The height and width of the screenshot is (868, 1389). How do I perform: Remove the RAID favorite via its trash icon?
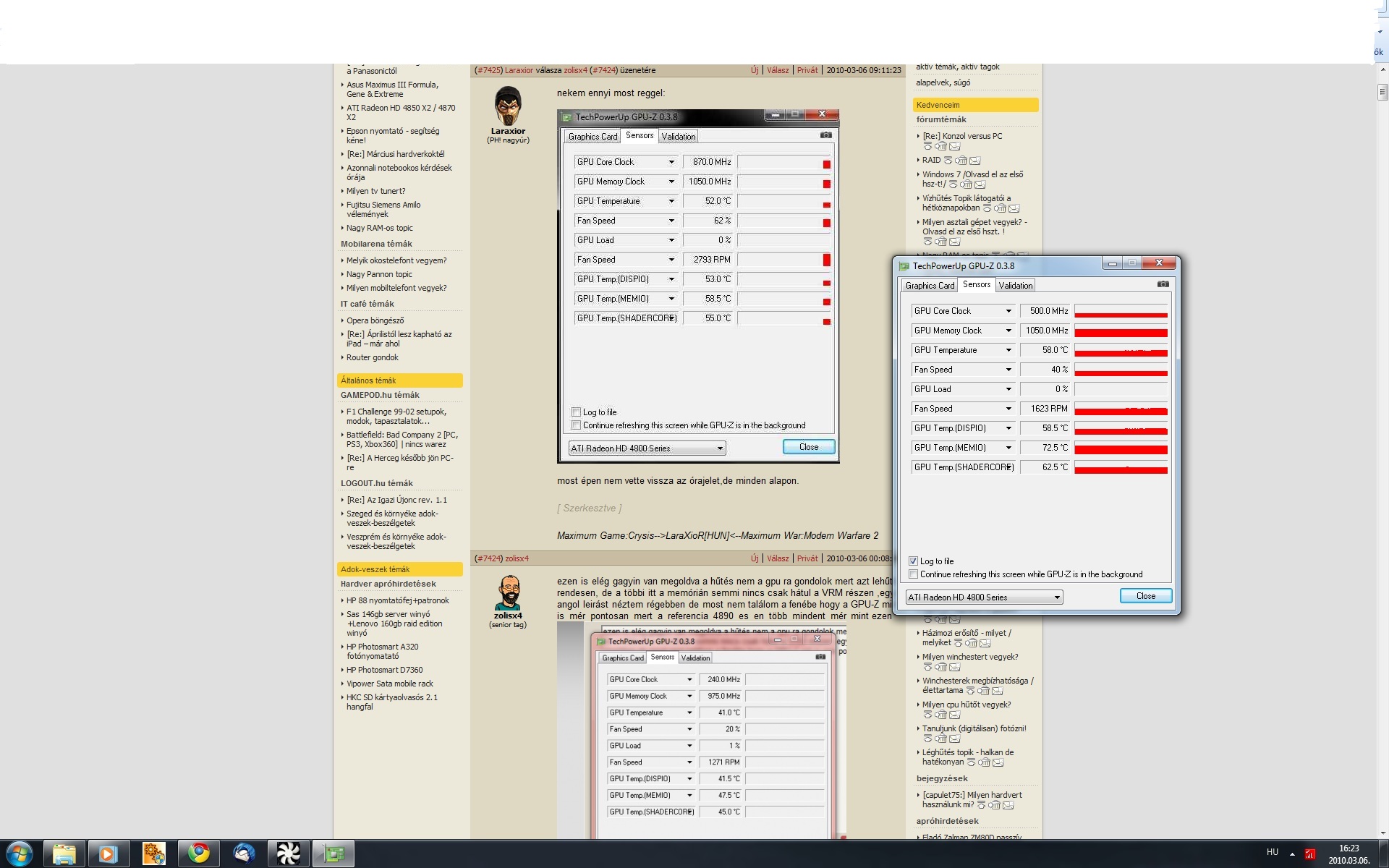(961, 161)
